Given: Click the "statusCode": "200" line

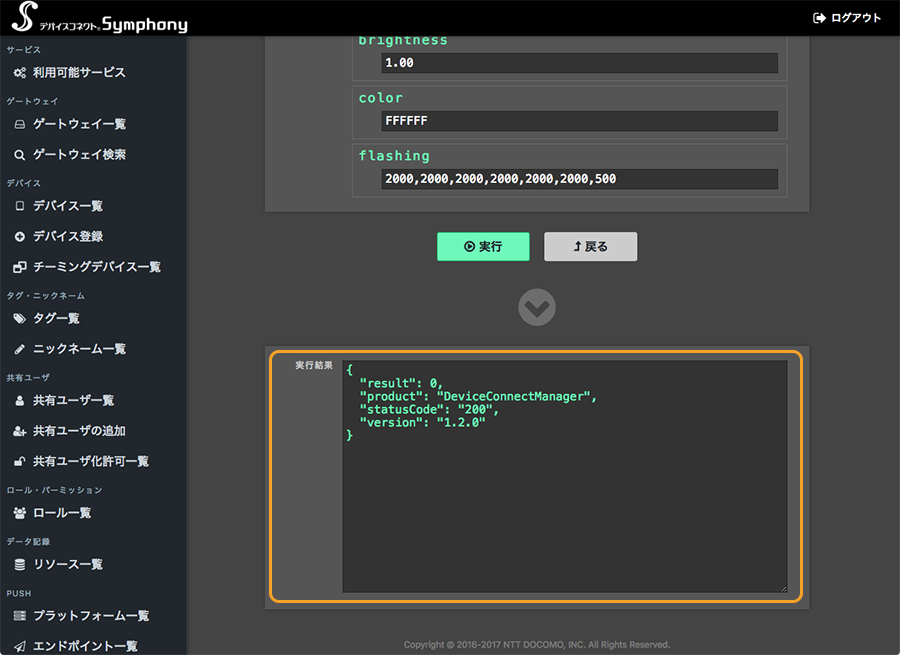Looking at the screenshot, I should tap(429, 410).
